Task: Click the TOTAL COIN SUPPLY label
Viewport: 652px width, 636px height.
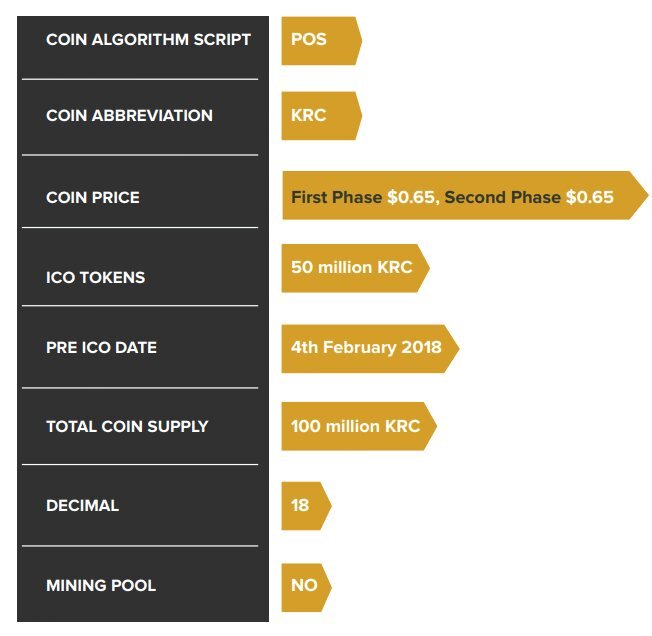Action: [x=127, y=426]
